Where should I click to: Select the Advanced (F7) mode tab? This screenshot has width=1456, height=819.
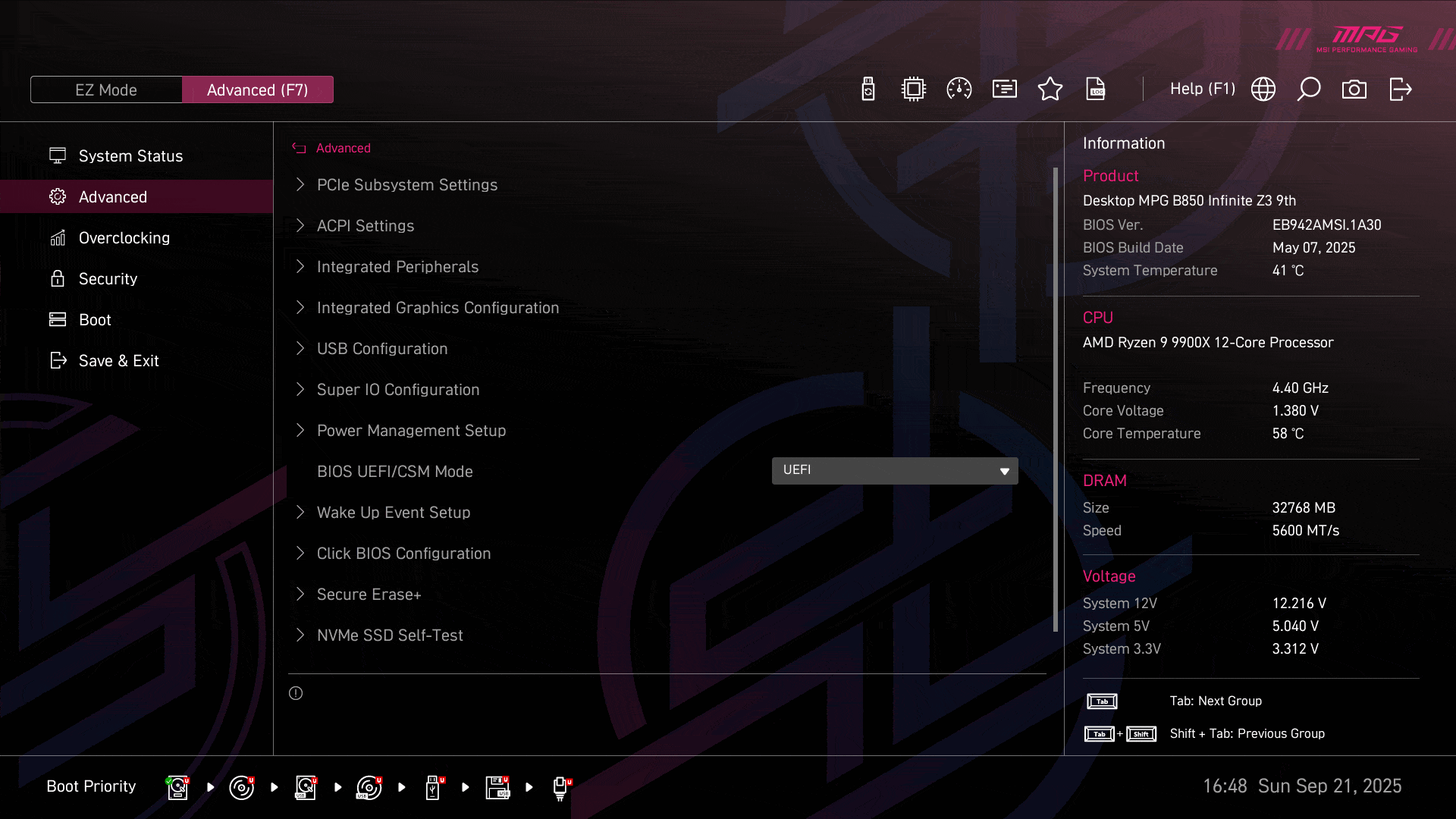tap(258, 89)
